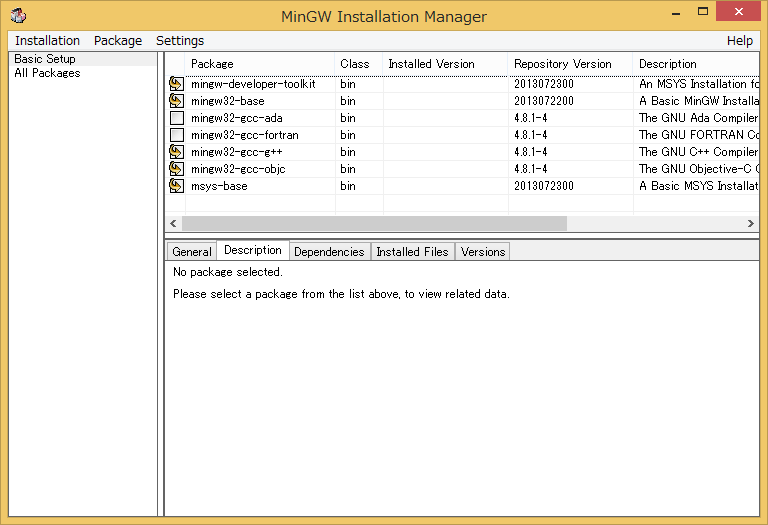The image size is (768, 525).
Task: Switch to the Description tab
Action: (x=253, y=250)
